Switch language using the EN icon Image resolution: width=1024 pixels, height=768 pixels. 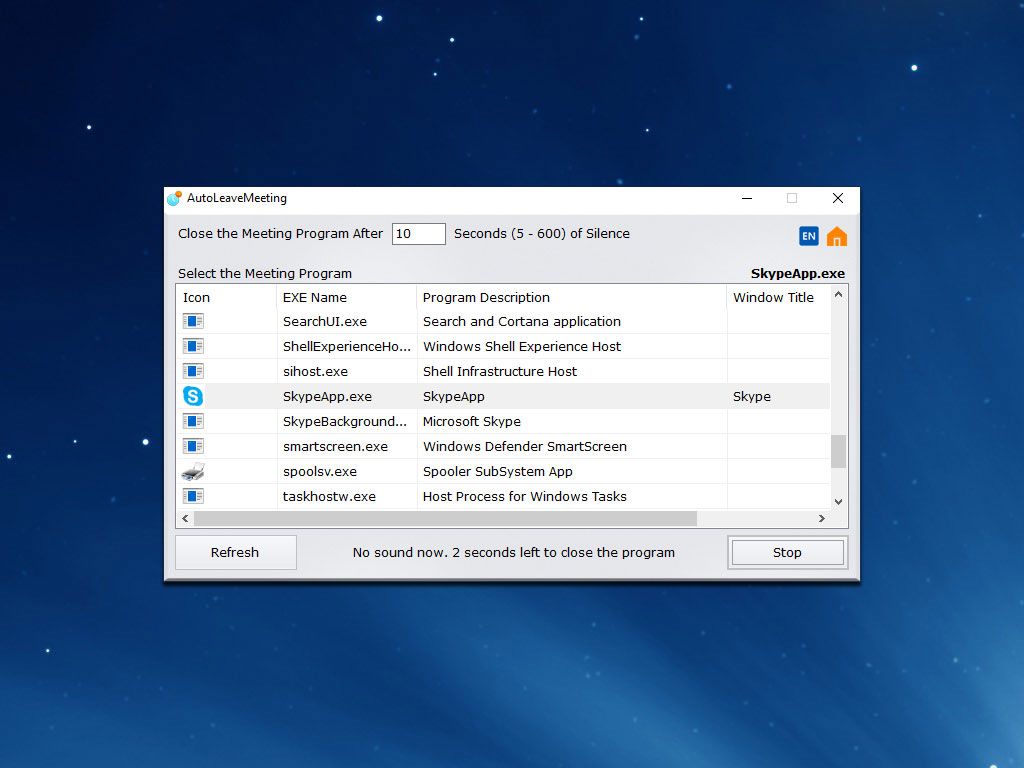click(808, 235)
